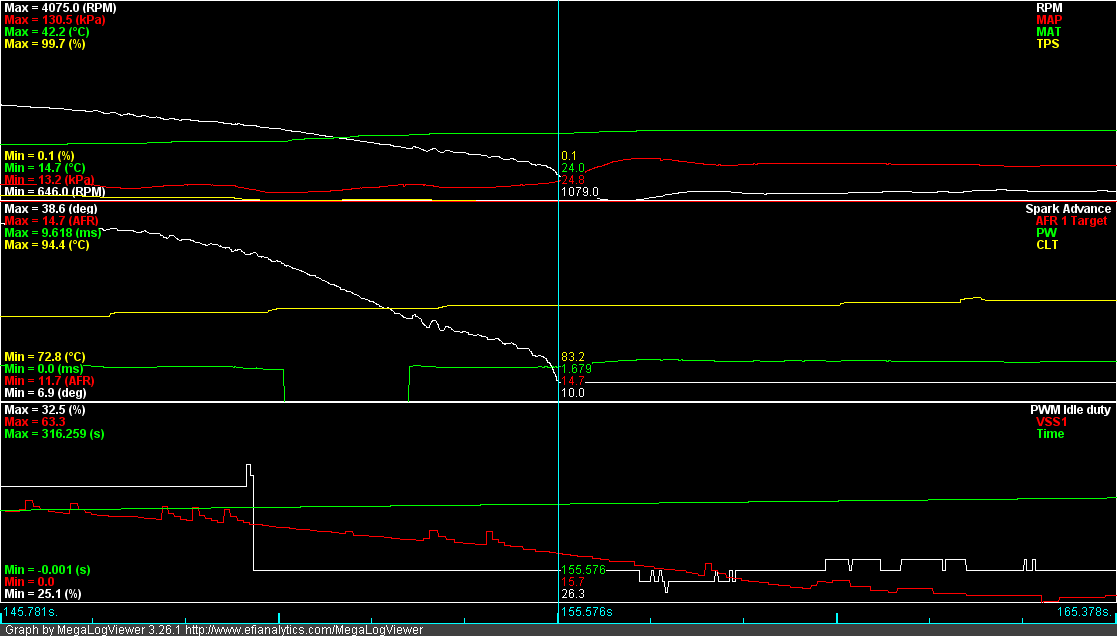Click the cursor CLT value 83.2
This screenshot has width=1117, height=636.
click(573, 357)
